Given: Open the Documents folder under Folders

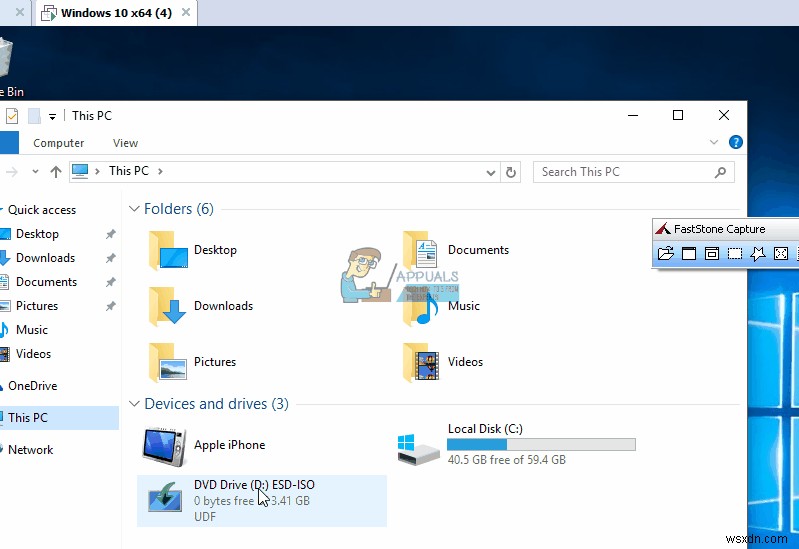Looking at the screenshot, I should pyautogui.click(x=456, y=250).
